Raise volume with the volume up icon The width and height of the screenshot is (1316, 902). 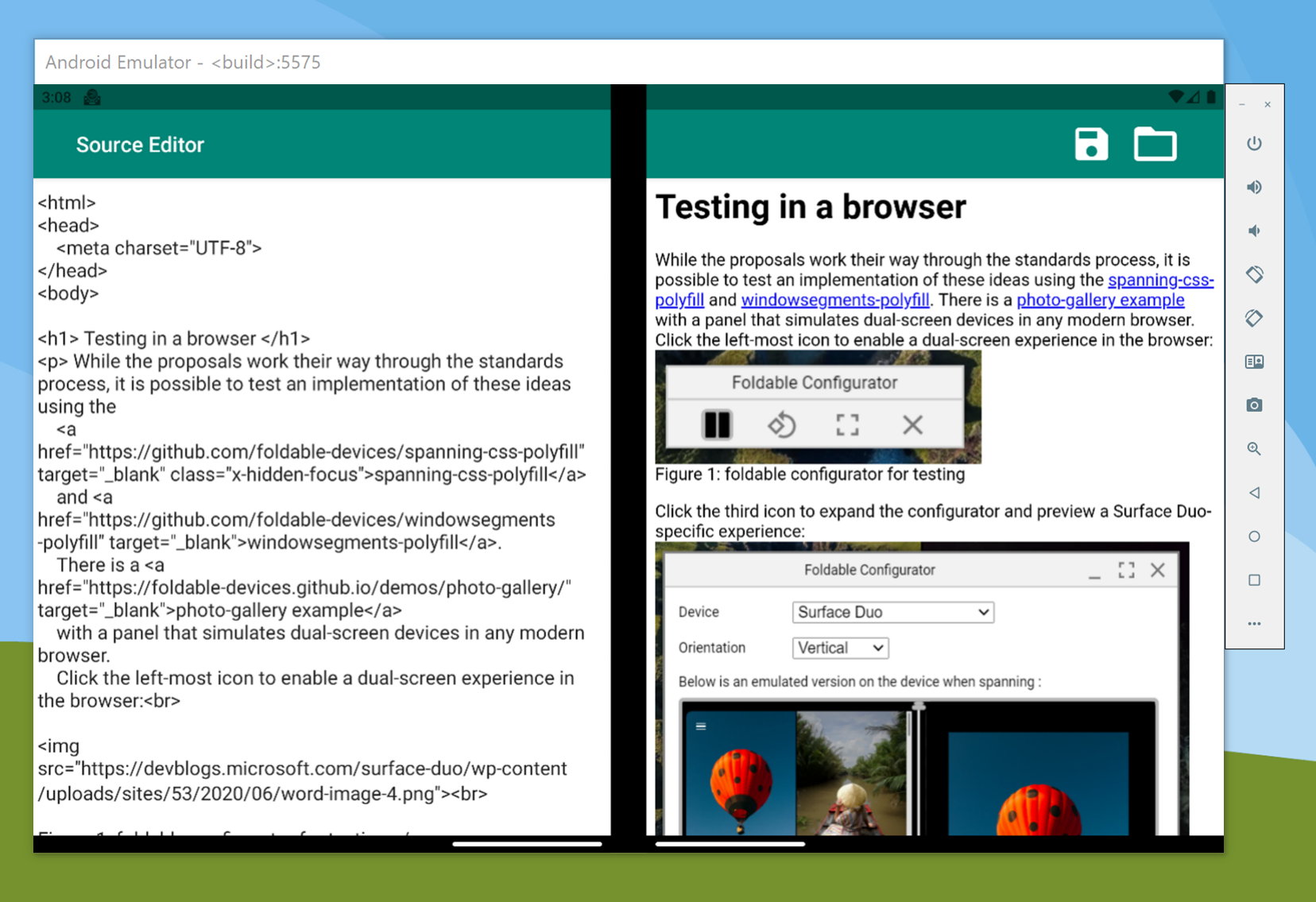click(1254, 188)
